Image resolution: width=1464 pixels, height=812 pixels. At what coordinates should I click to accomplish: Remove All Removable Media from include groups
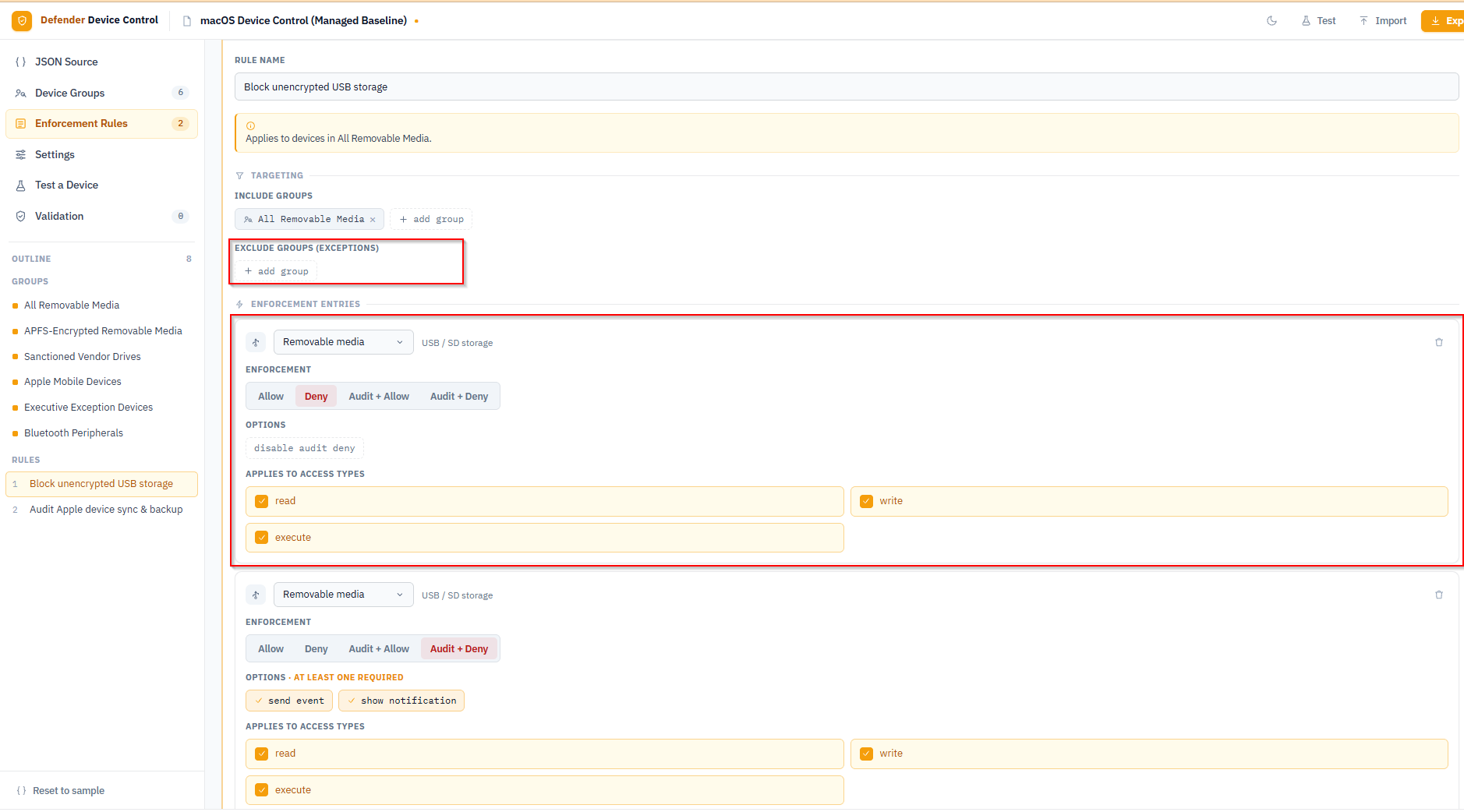click(x=373, y=220)
